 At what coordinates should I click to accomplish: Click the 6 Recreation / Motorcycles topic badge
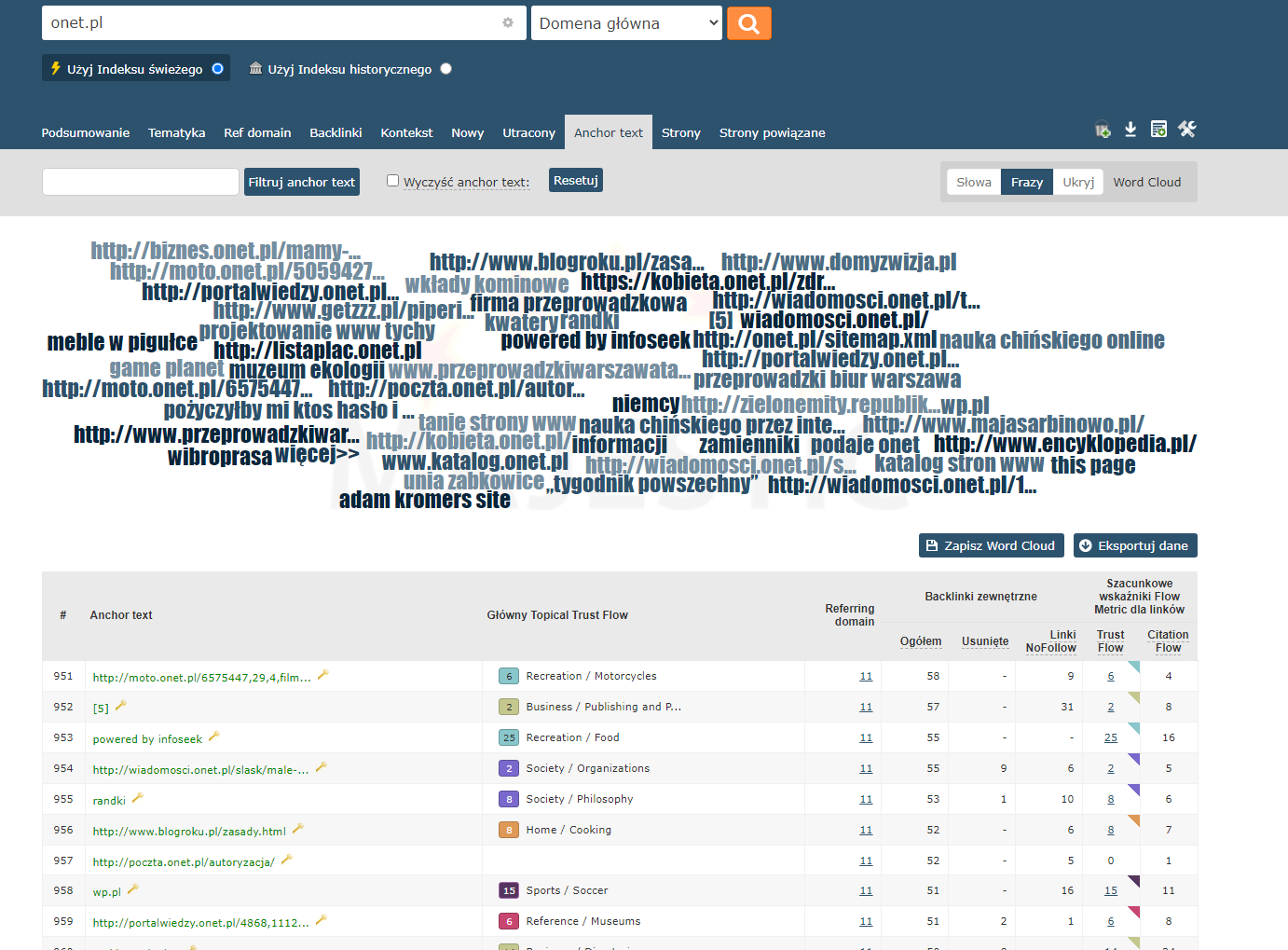[x=509, y=676]
